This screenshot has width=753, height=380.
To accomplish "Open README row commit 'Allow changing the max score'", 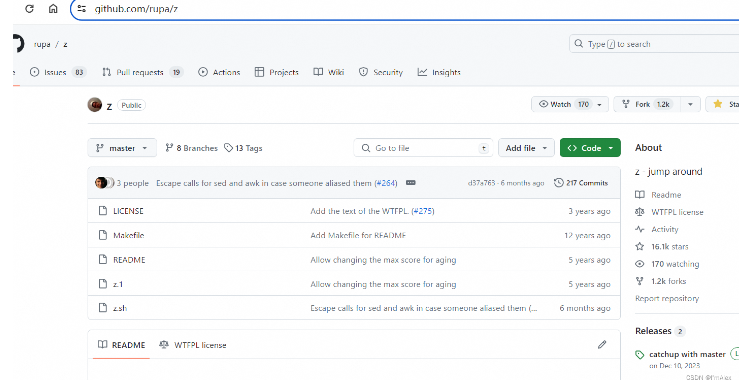I will point(383,260).
